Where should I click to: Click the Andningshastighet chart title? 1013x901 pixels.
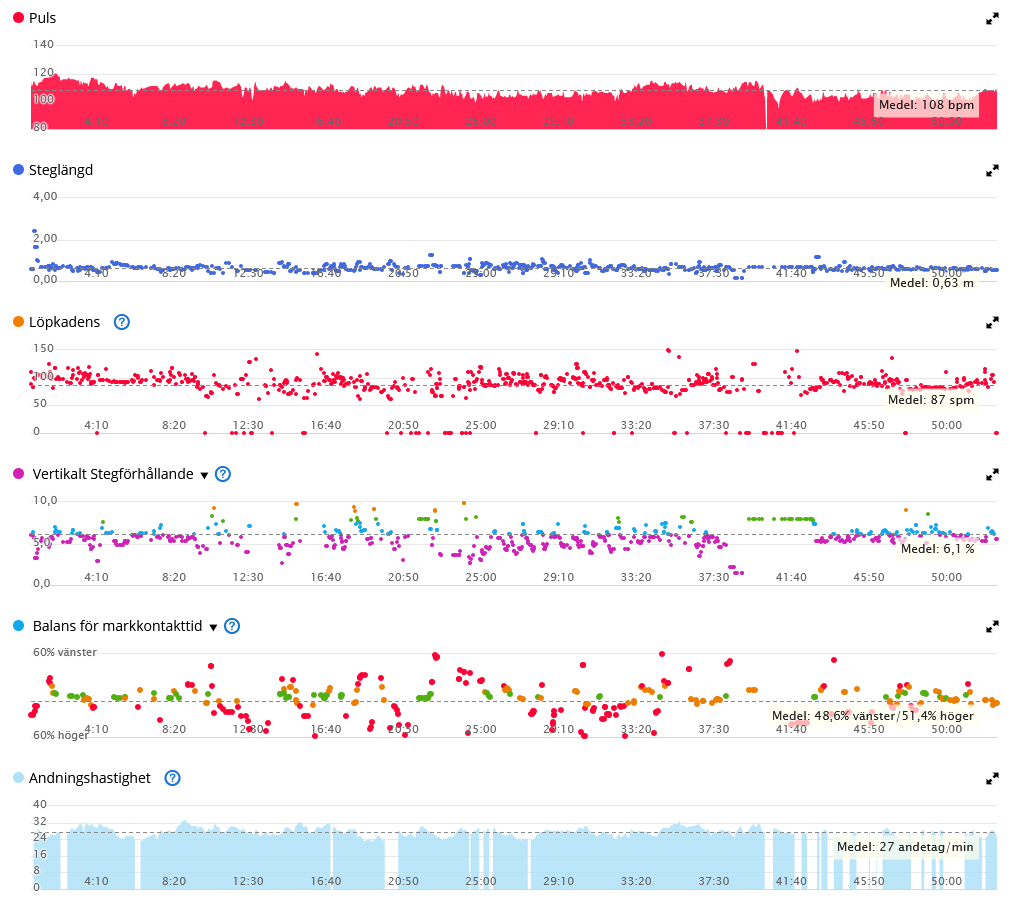[90, 778]
